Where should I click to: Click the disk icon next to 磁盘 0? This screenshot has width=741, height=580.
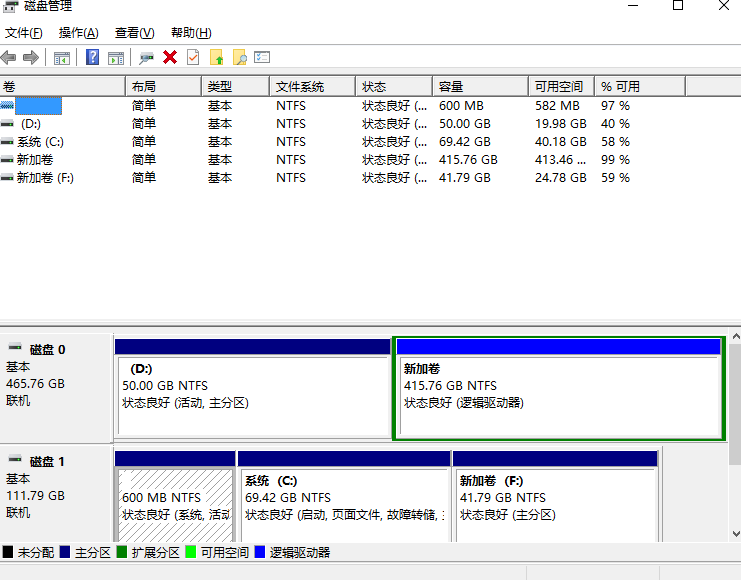point(15,347)
